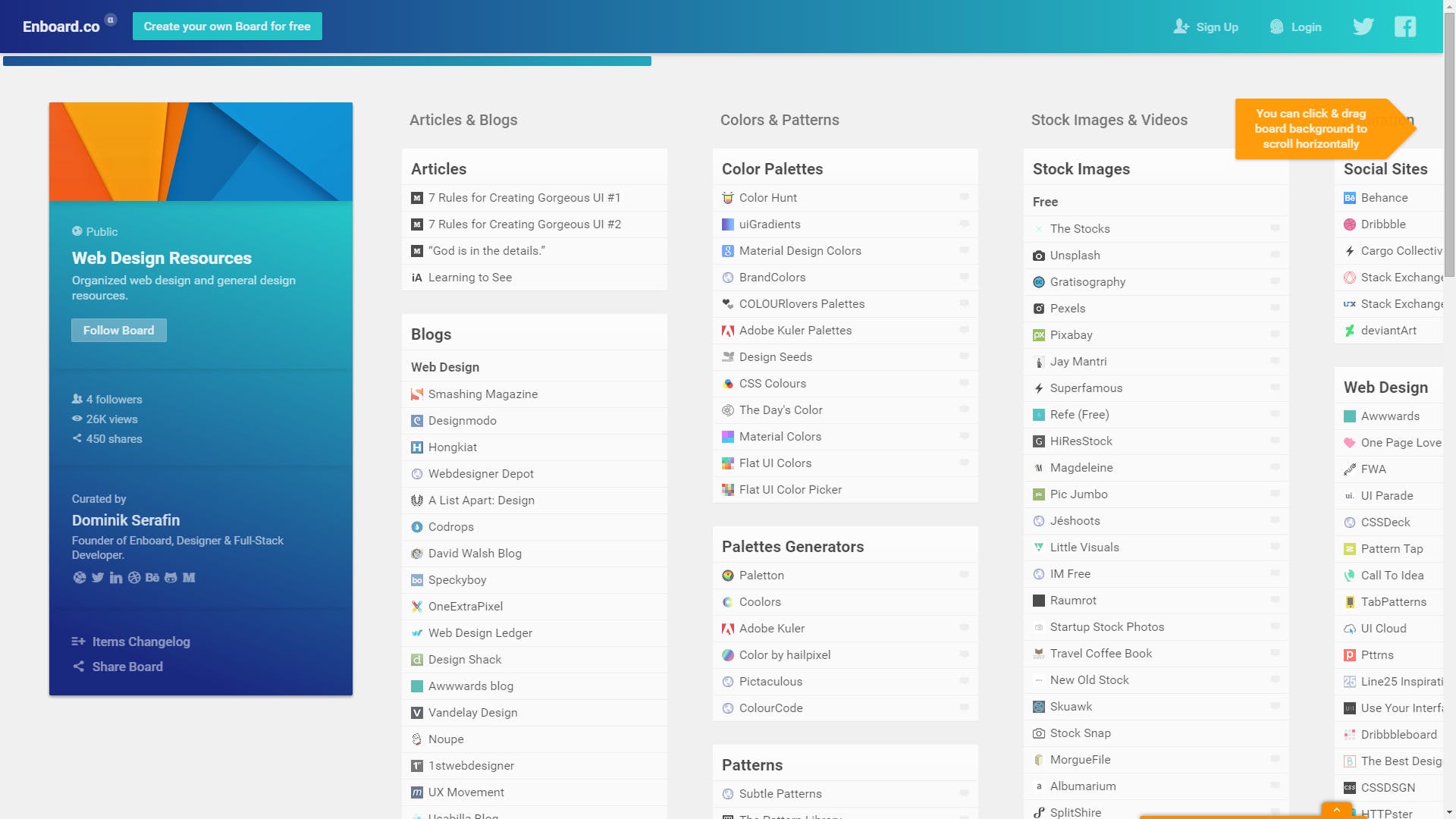1456x819 pixels.
Task: Open curator's website globe icon
Action: (80, 578)
